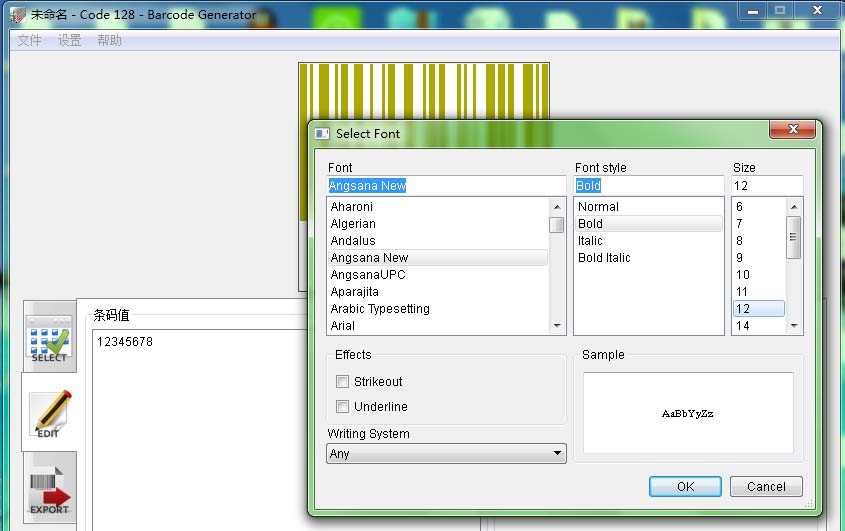Click the Select Font dialog title icon
The image size is (845, 531).
coord(322,133)
